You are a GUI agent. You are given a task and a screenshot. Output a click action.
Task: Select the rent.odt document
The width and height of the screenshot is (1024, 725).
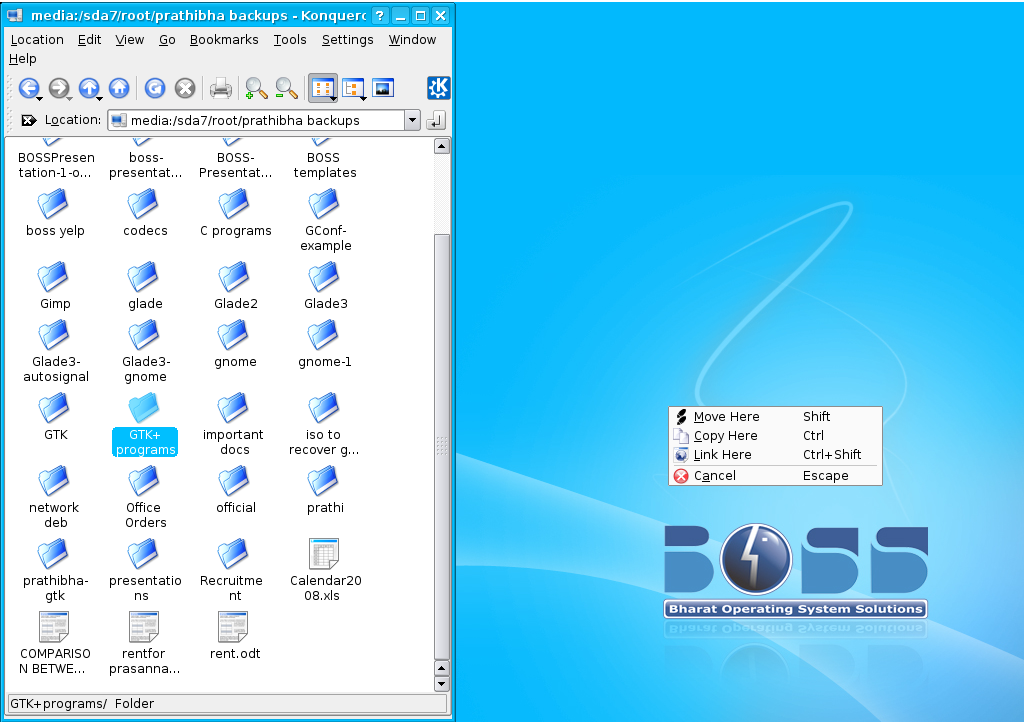(x=235, y=636)
